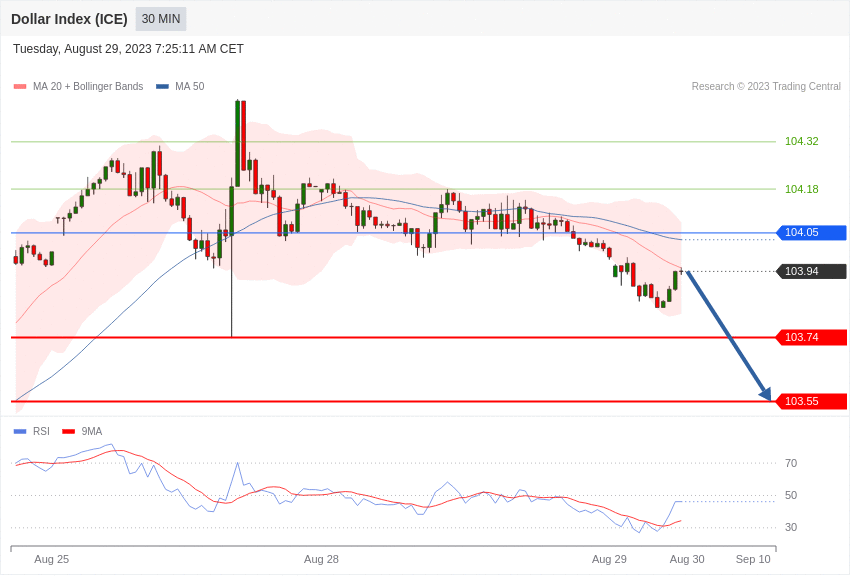Click the date Tuesday, August 29, 2023 timestamp

coord(128,49)
